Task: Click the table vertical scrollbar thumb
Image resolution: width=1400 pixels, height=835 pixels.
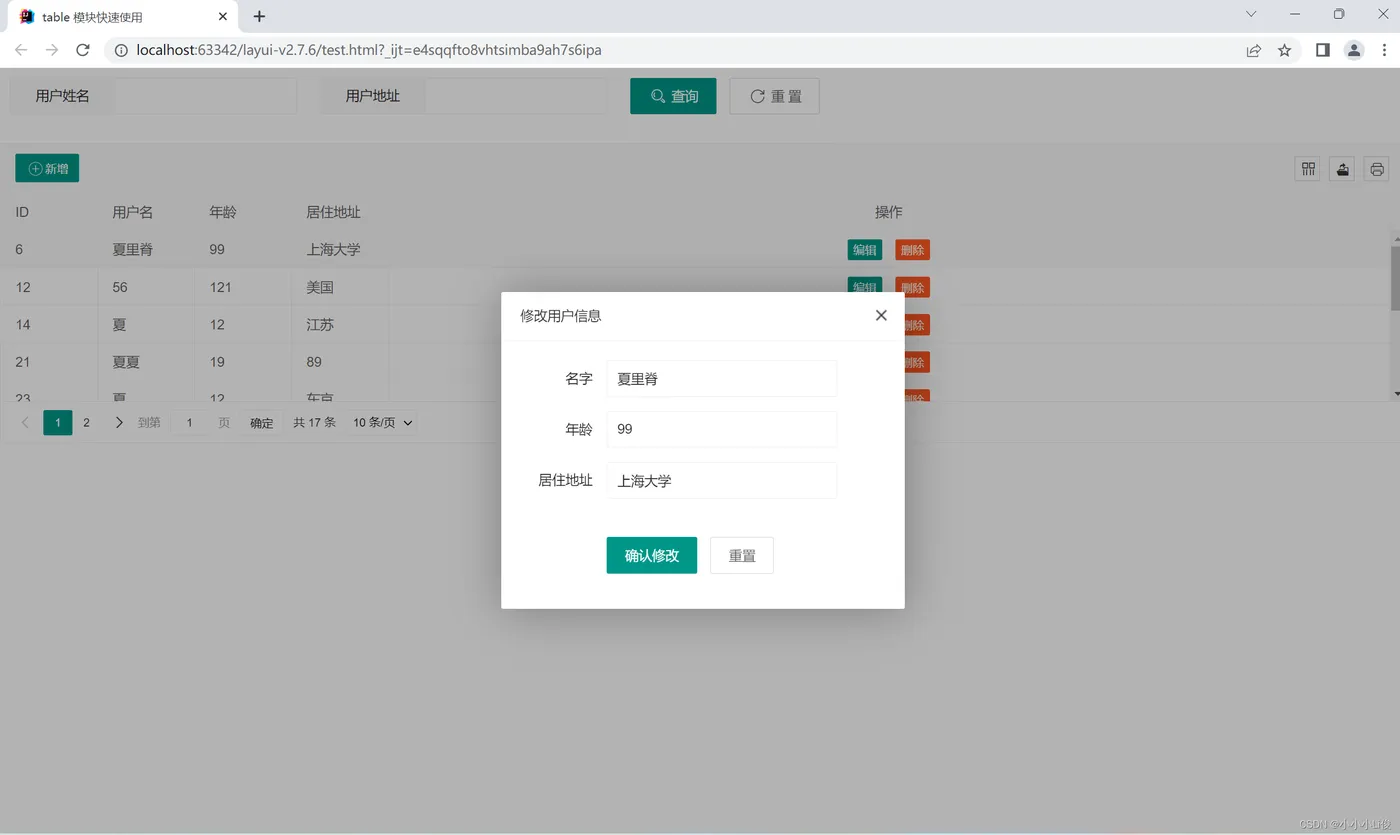Action: tap(1395, 278)
